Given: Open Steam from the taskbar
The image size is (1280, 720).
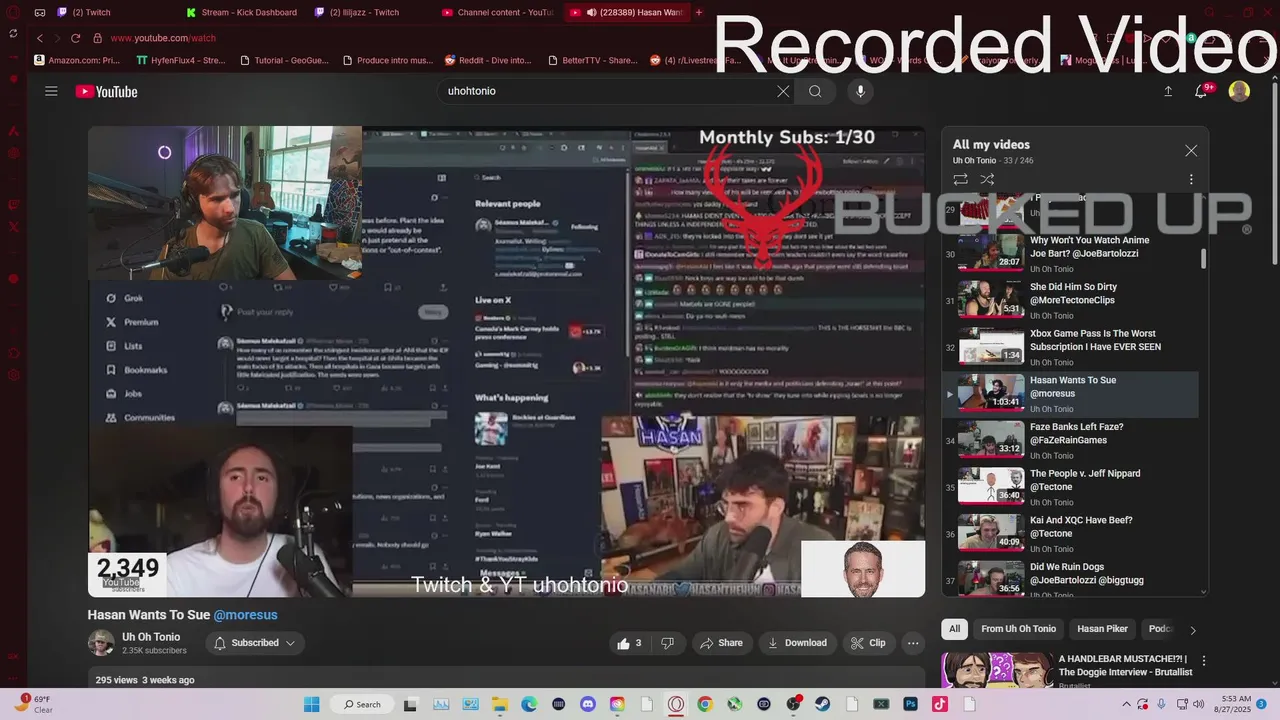Looking at the screenshot, I should pyautogui.click(x=822, y=704).
